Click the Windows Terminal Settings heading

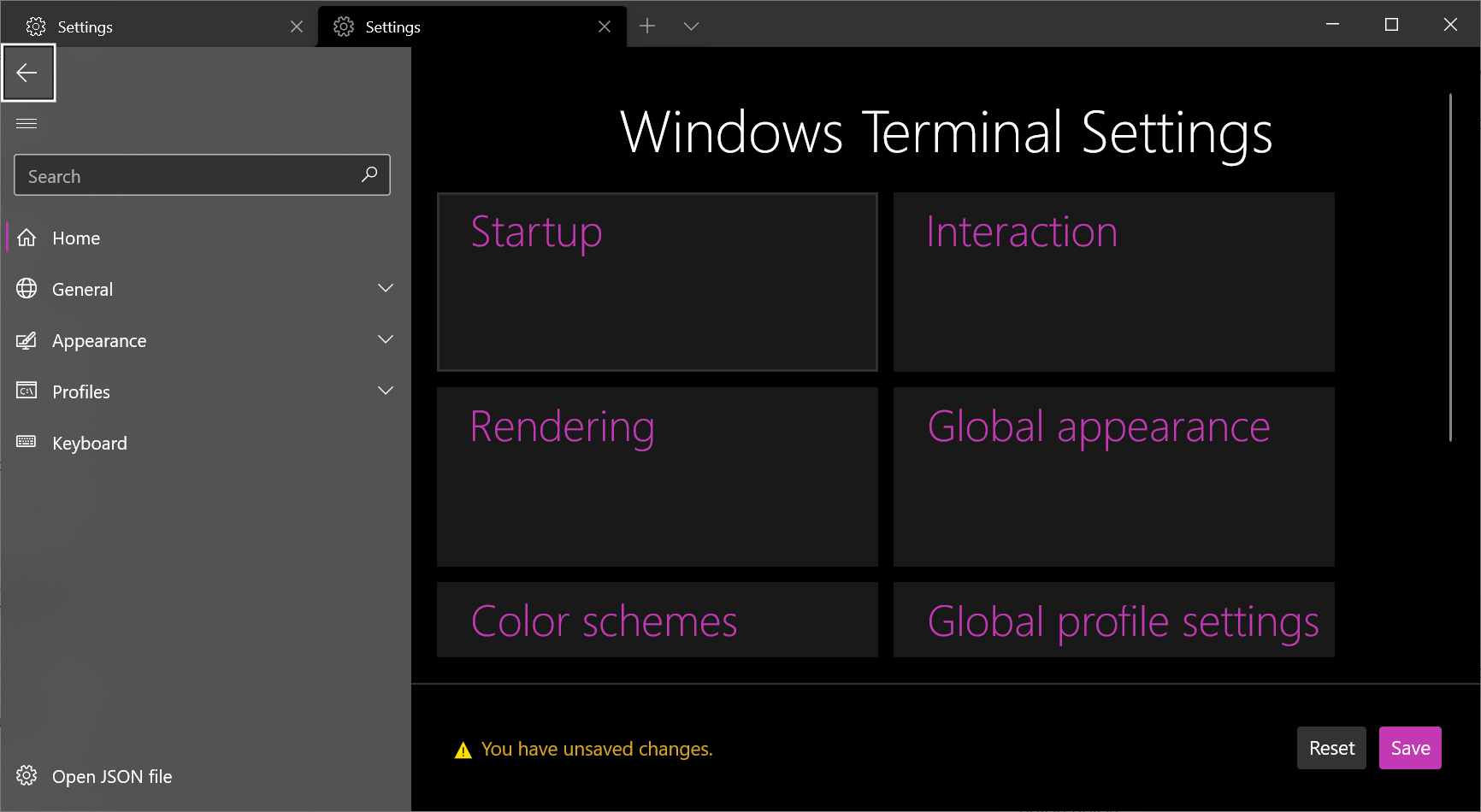(x=947, y=133)
